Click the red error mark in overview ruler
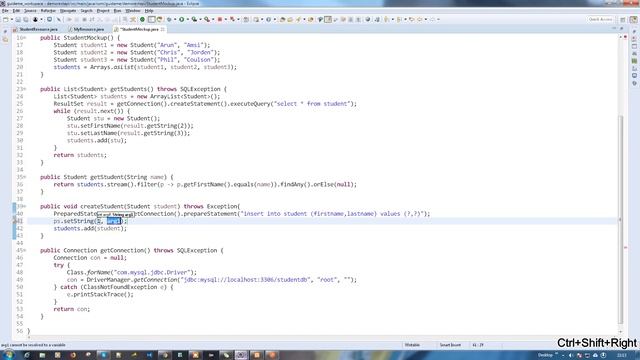The width and height of the screenshot is (640, 360). tap(626, 247)
